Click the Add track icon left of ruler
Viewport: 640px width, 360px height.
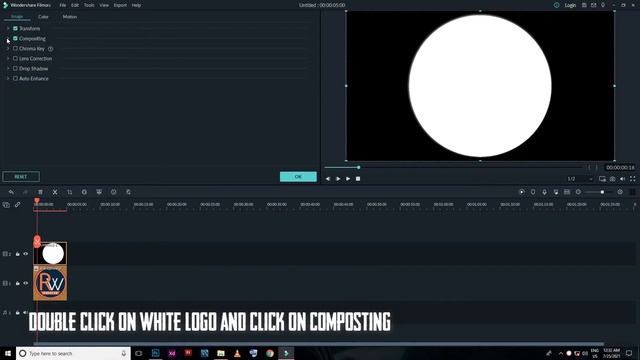[6, 205]
